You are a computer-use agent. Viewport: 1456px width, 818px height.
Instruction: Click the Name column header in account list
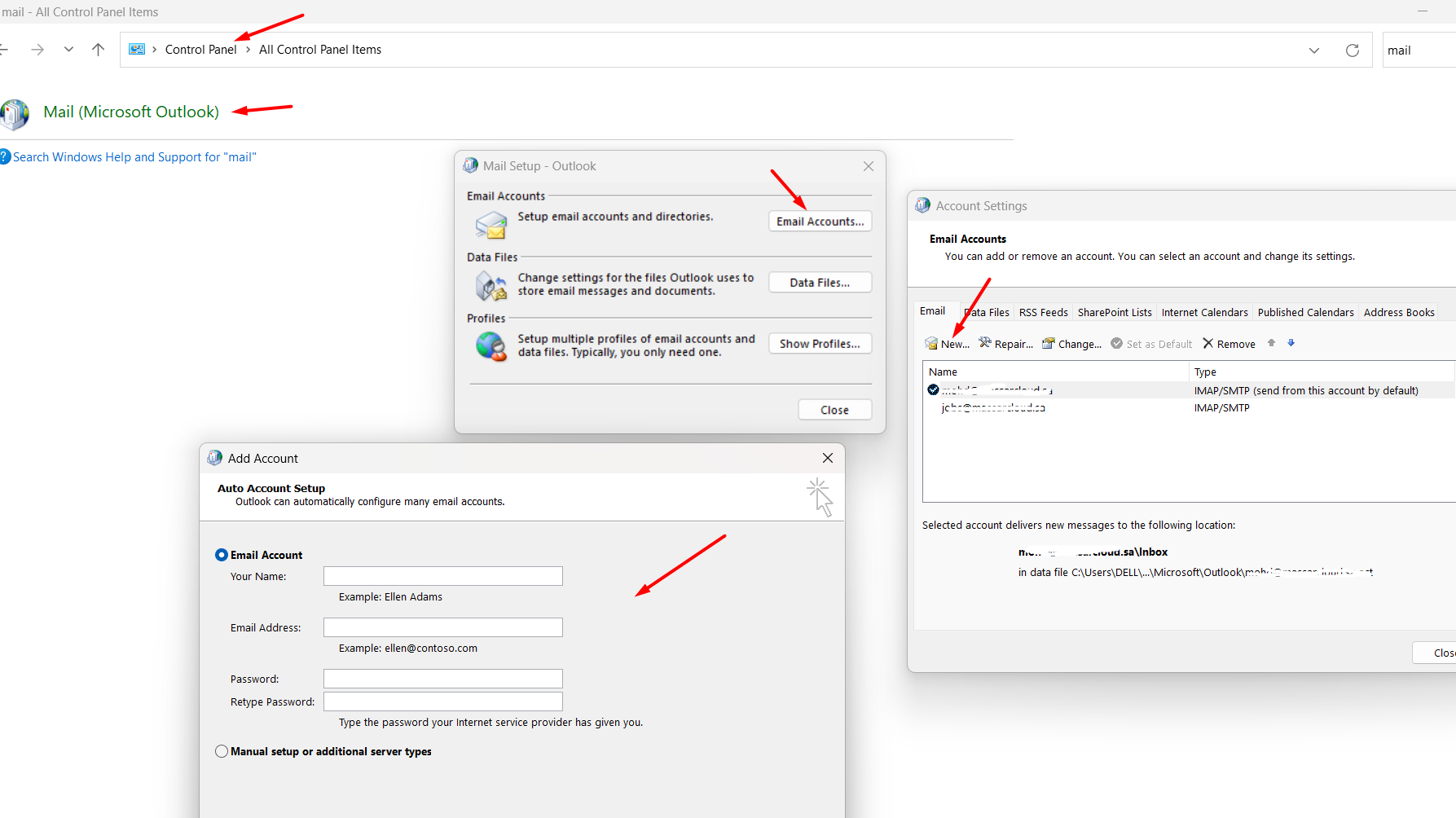[1056, 372]
